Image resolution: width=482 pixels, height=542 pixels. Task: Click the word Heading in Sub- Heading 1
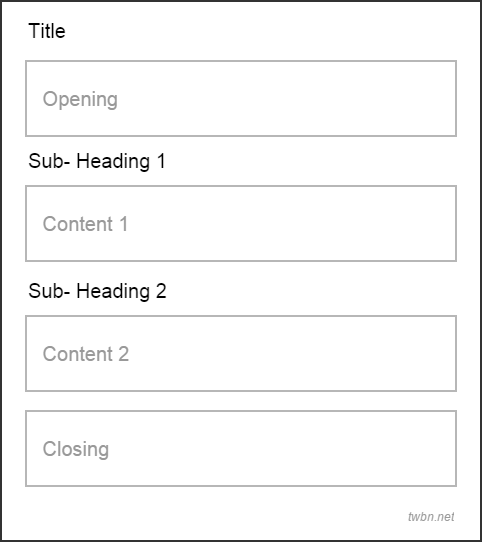coord(113,161)
